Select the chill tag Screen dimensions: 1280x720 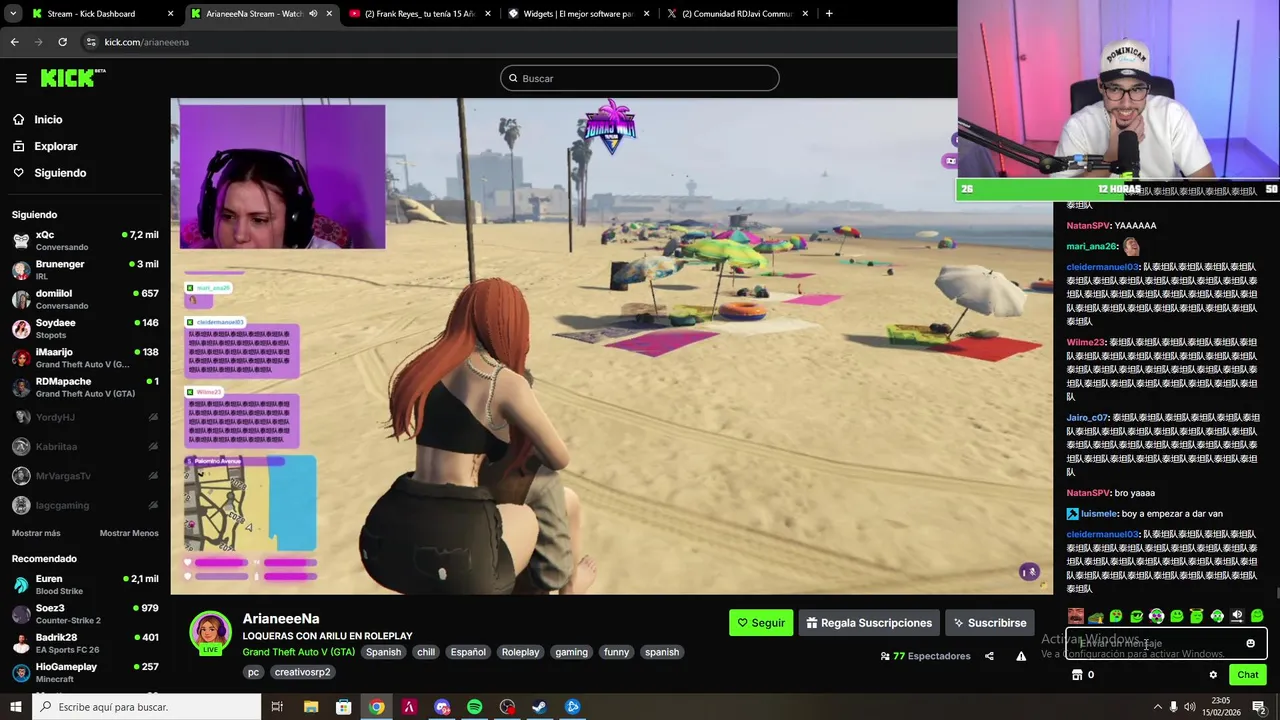click(426, 652)
